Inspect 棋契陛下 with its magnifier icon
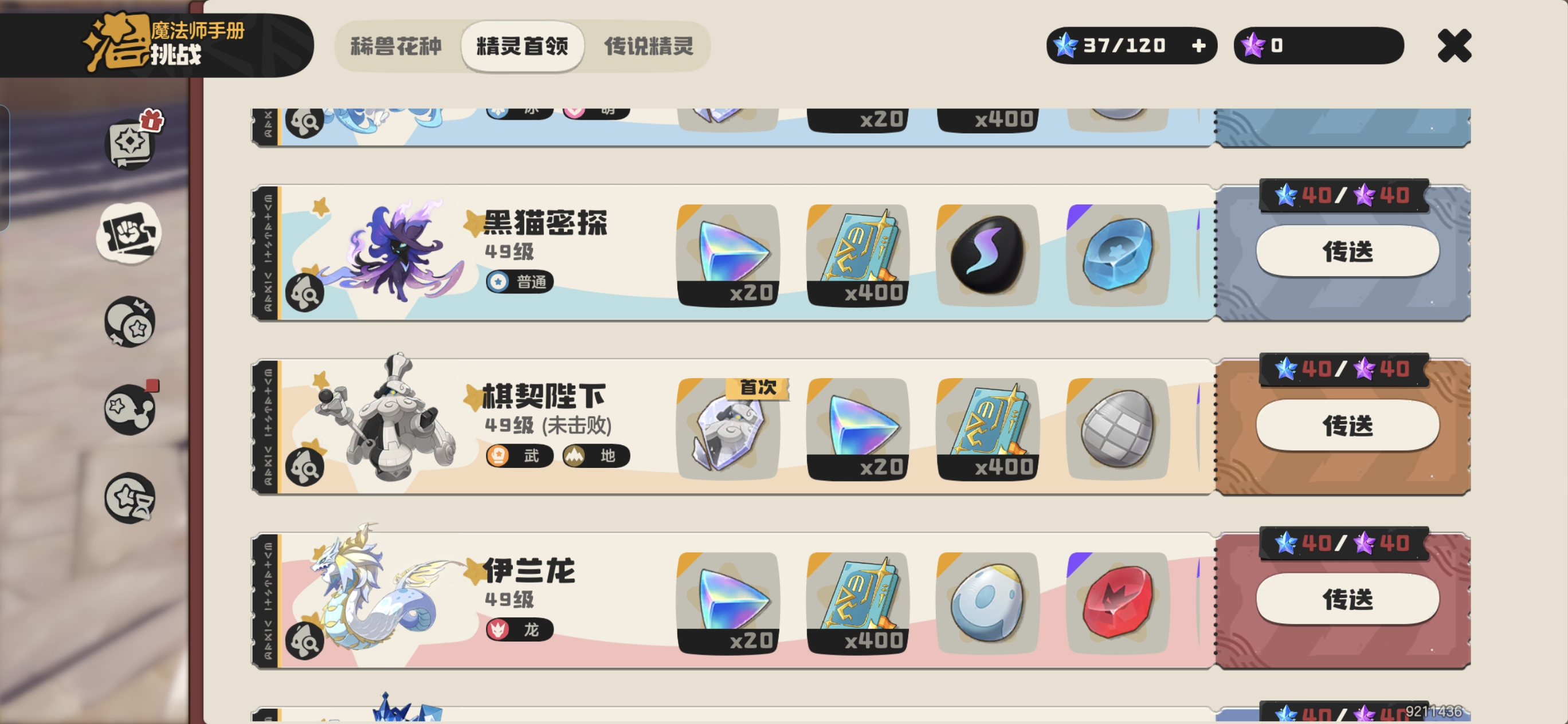Image resolution: width=1568 pixels, height=724 pixels. [x=304, y=467]
